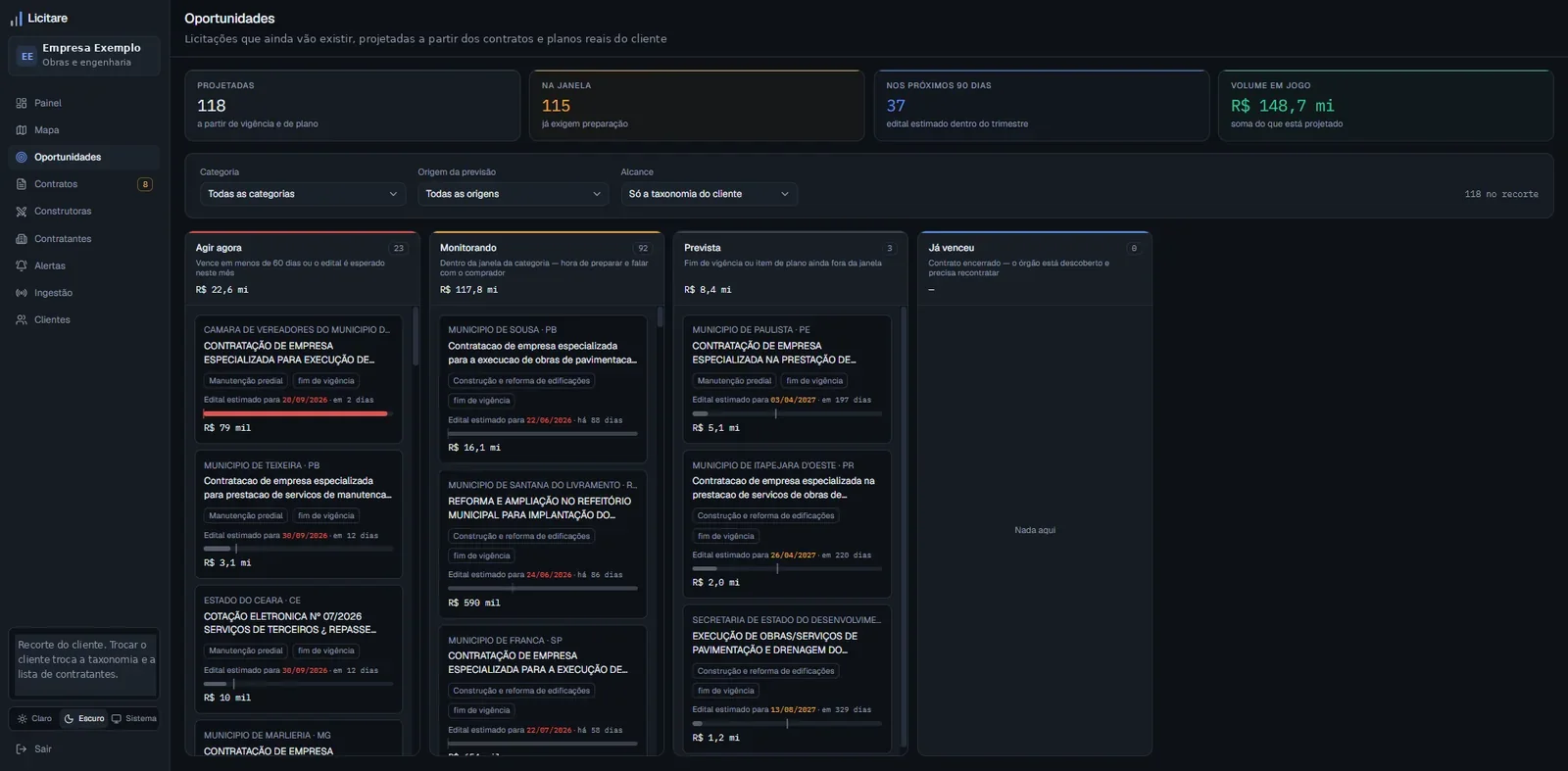Click the Mapa sidebar icon

point(22,130)
